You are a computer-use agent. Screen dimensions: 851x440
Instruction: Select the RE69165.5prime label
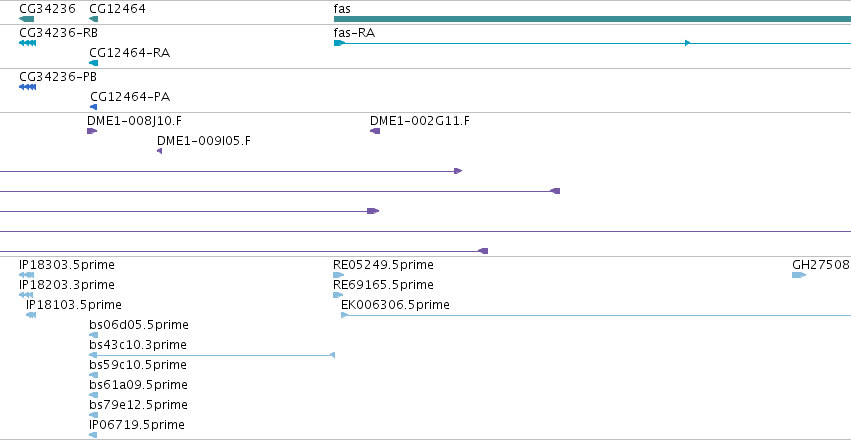(x=383, y=284)
